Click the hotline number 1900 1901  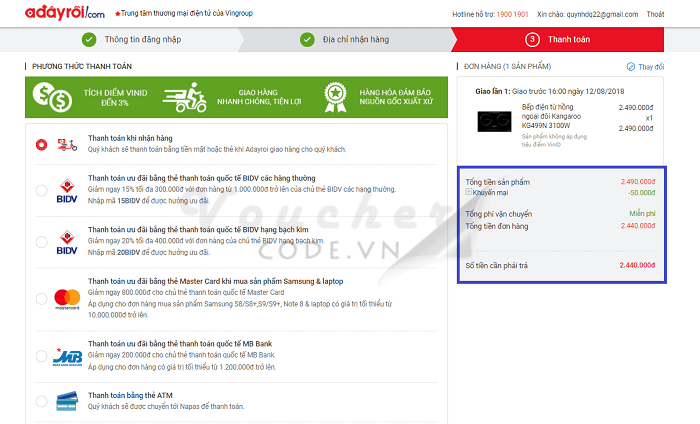point(512,14)
